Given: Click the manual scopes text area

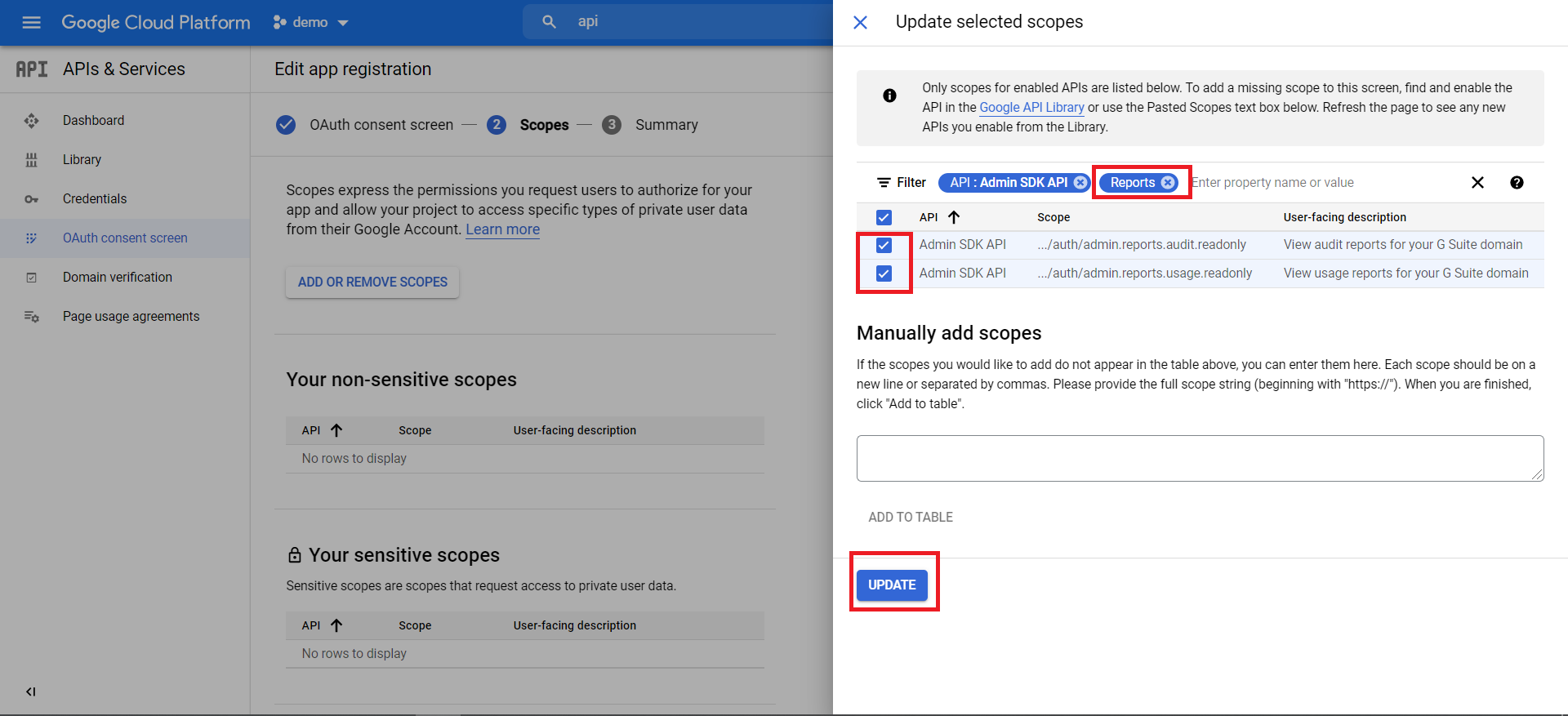Looking at the screenshot, I should [x=1199, y=458].
